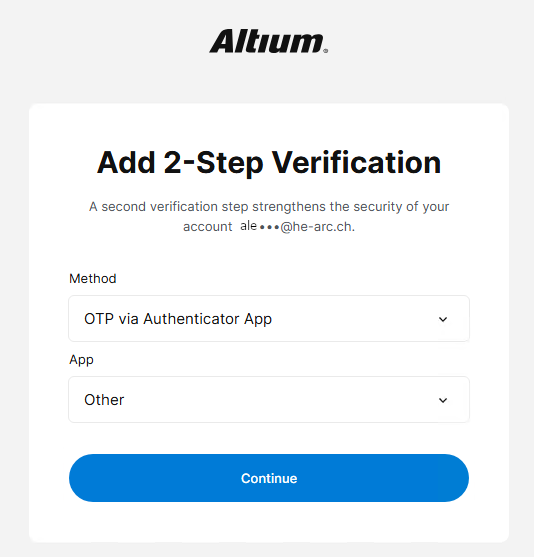
Task: Click the App field label
Action: [x=81, y=360]
